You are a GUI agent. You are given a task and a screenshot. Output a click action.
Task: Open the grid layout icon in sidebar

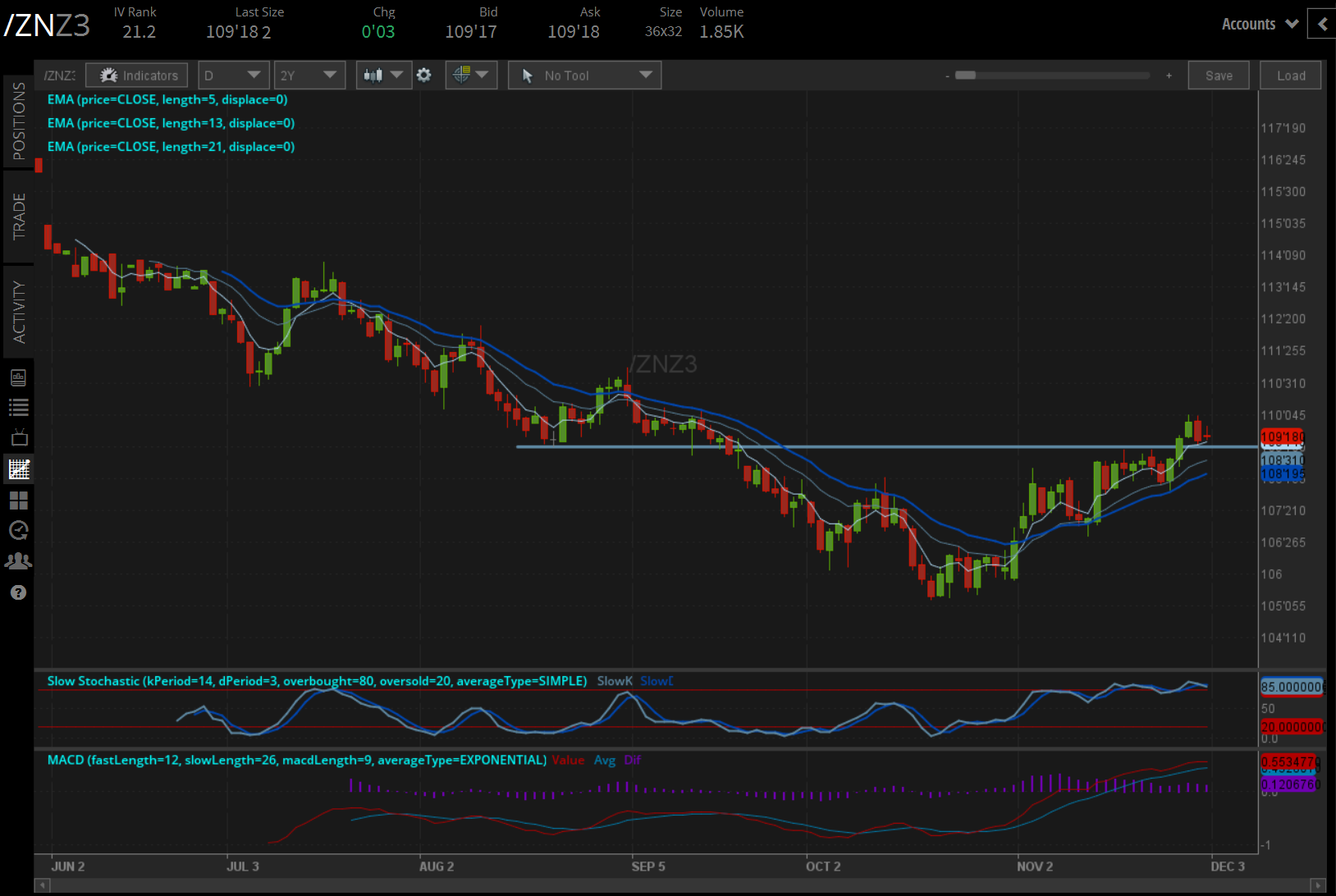click(x=18, y=500)
